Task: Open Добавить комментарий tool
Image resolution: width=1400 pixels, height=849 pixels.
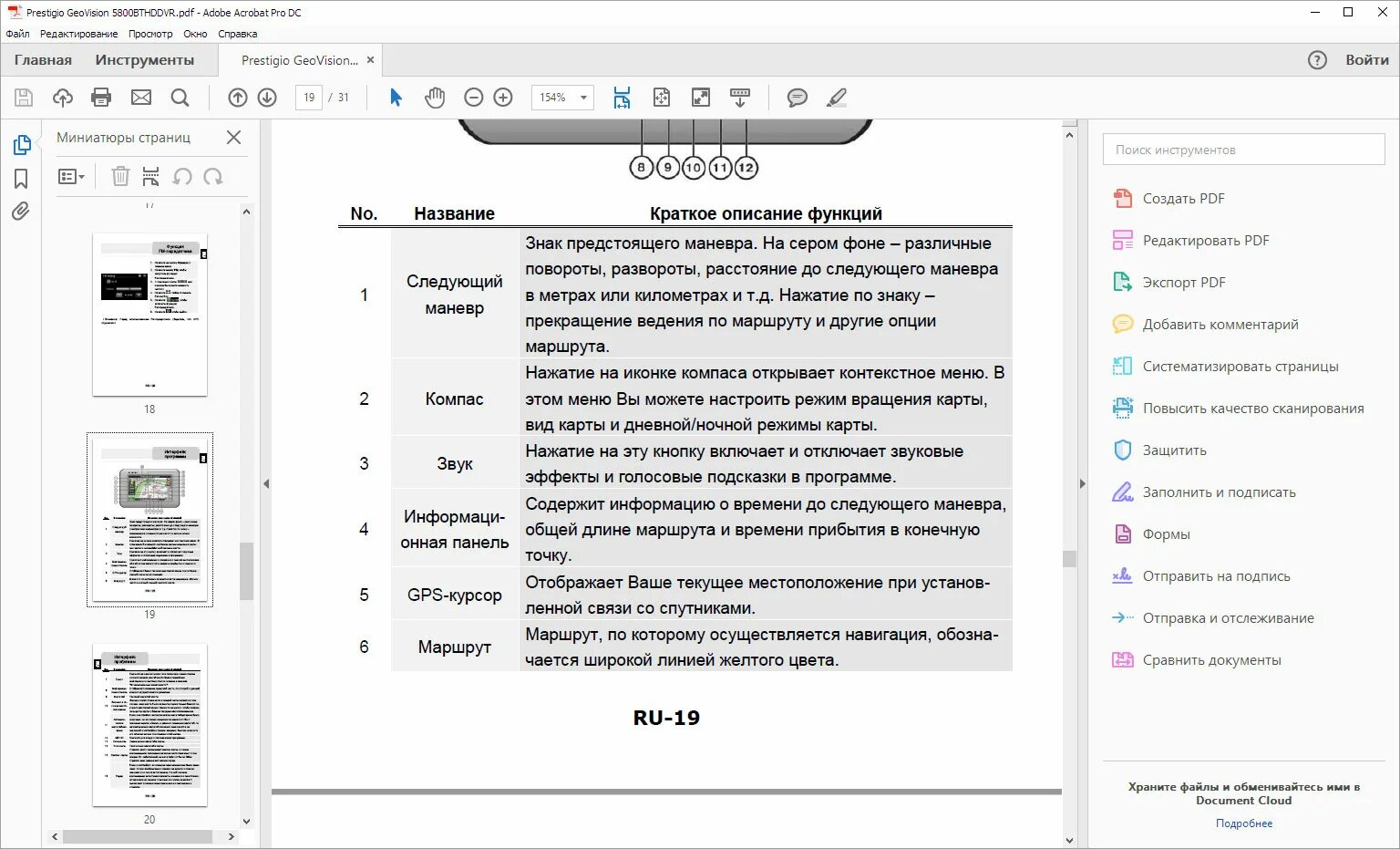Action: pyautogui.click(x=1206, y=325)
